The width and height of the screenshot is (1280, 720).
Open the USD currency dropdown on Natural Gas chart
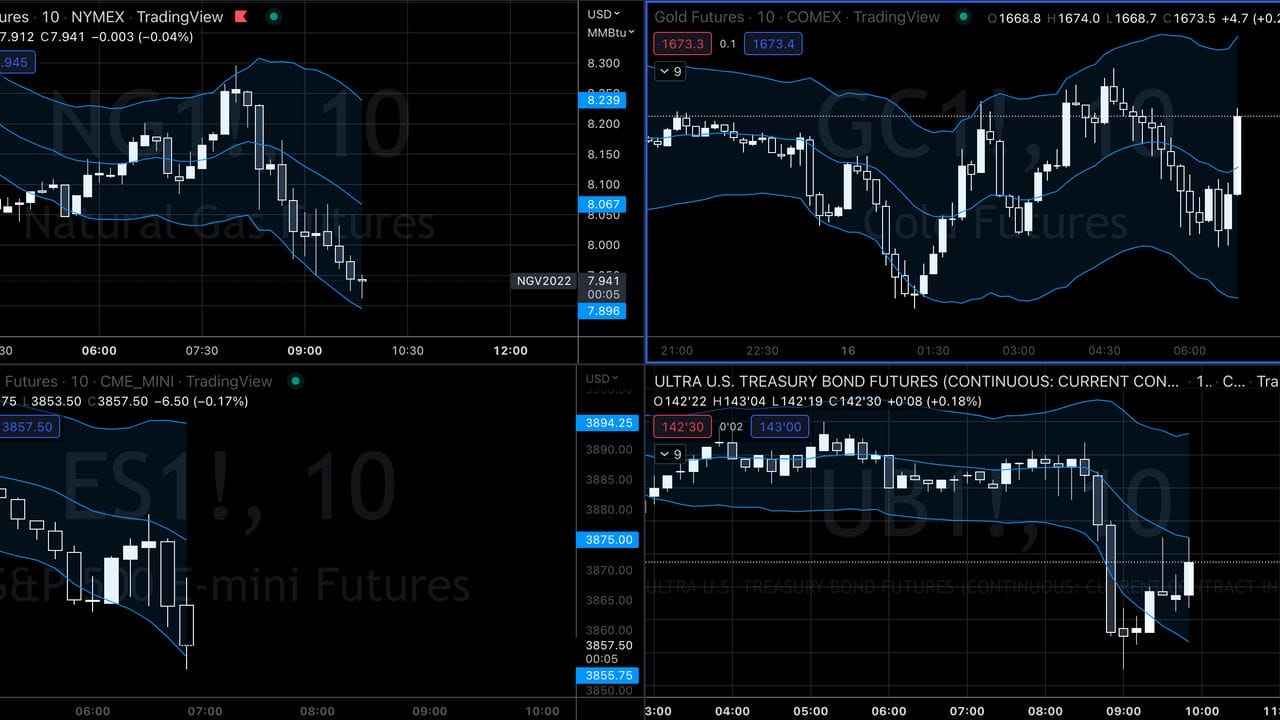pos(600,12)
